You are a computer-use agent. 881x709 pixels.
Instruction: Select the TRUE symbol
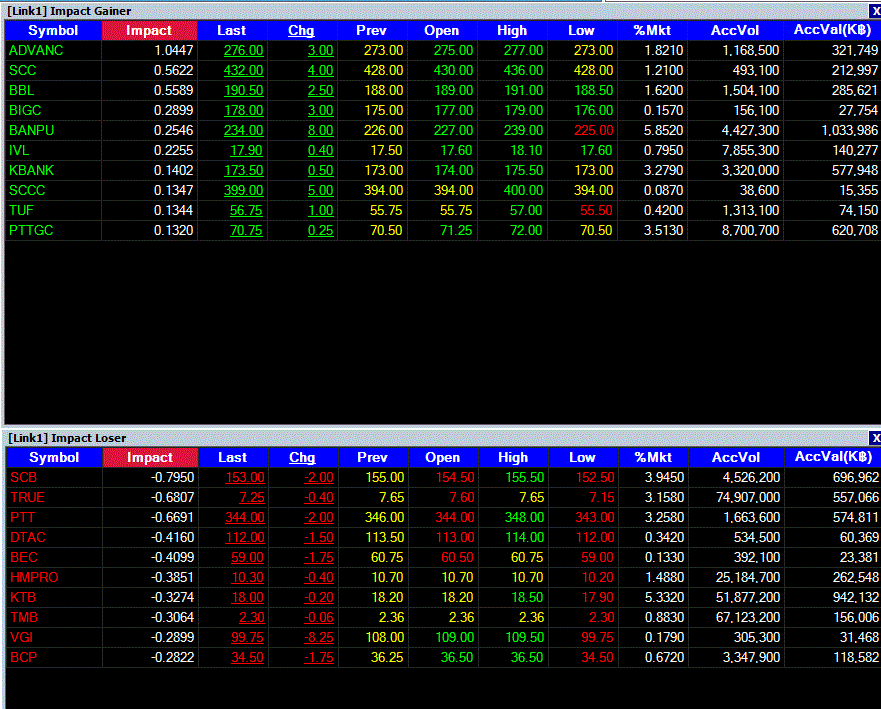click(x=28, y=497)
